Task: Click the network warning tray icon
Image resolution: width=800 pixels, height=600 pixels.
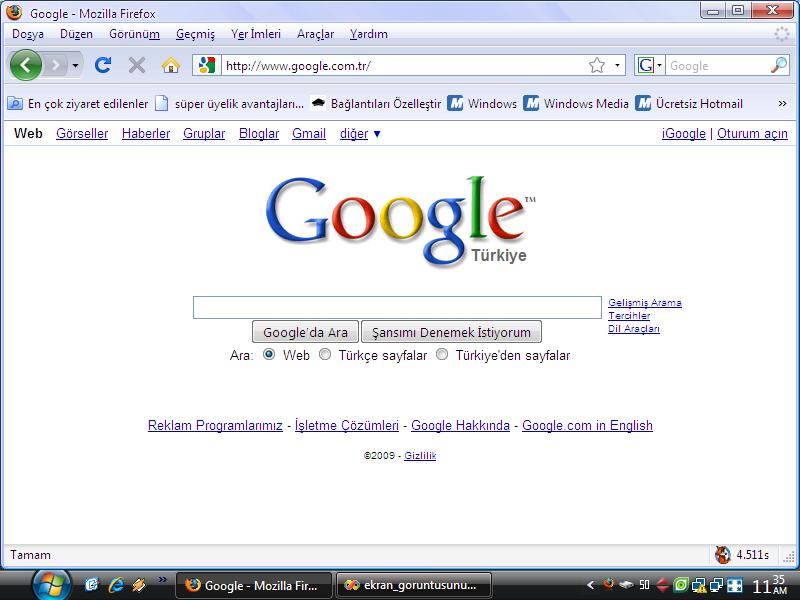Action: click(x=698, y=585)
